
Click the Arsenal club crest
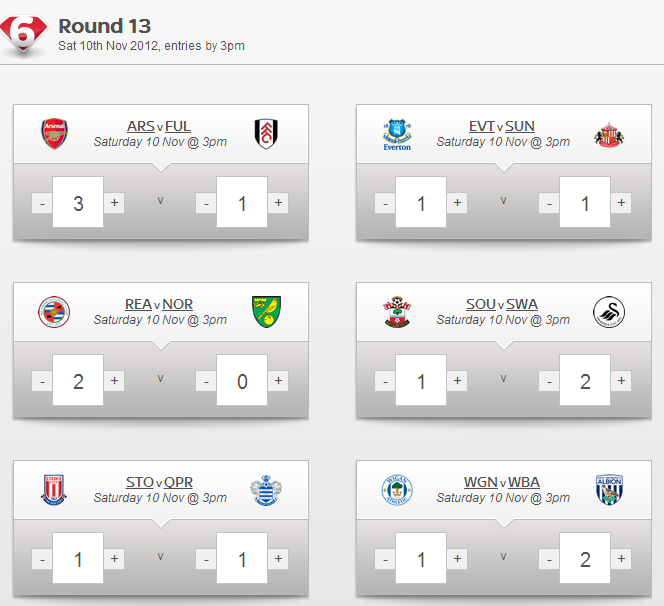tap(54, 134)
